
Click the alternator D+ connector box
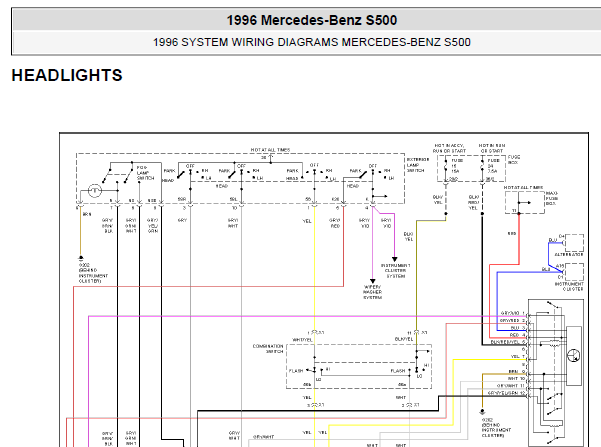coord(574,242)
